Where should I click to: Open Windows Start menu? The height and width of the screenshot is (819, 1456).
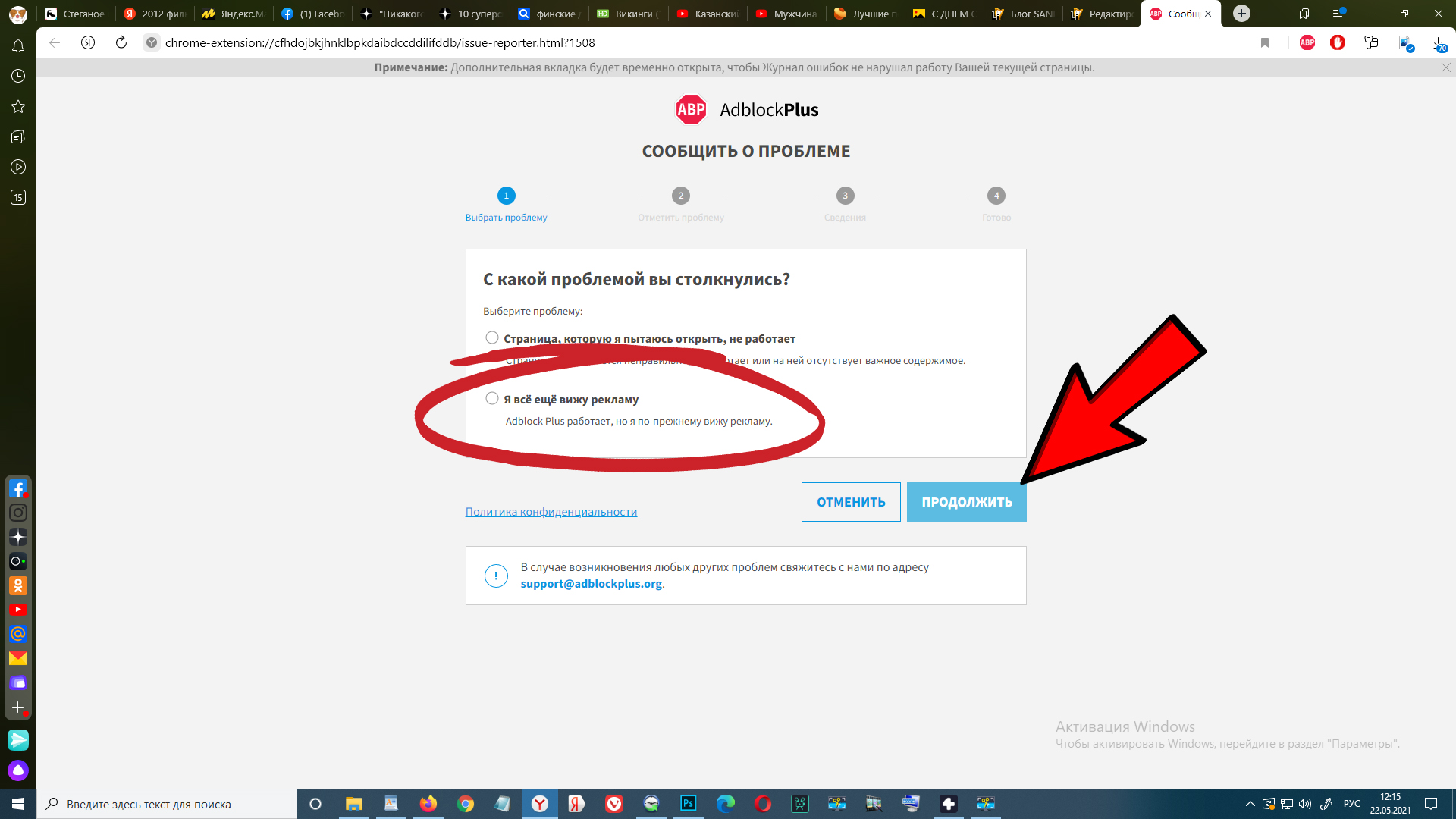click(x=18, y=804)
